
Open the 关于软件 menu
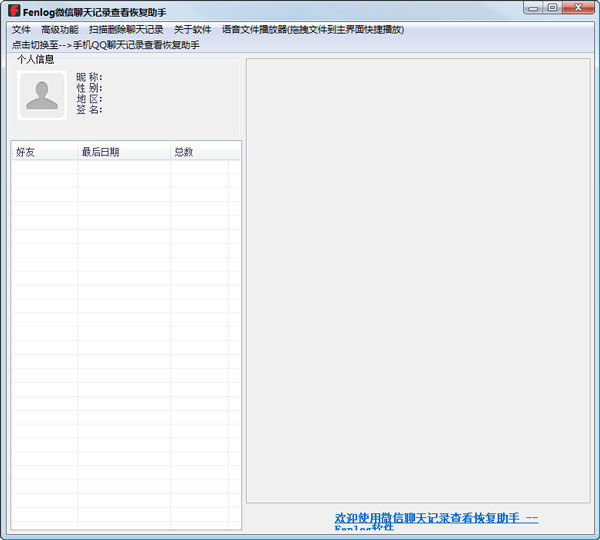[192, 30]
